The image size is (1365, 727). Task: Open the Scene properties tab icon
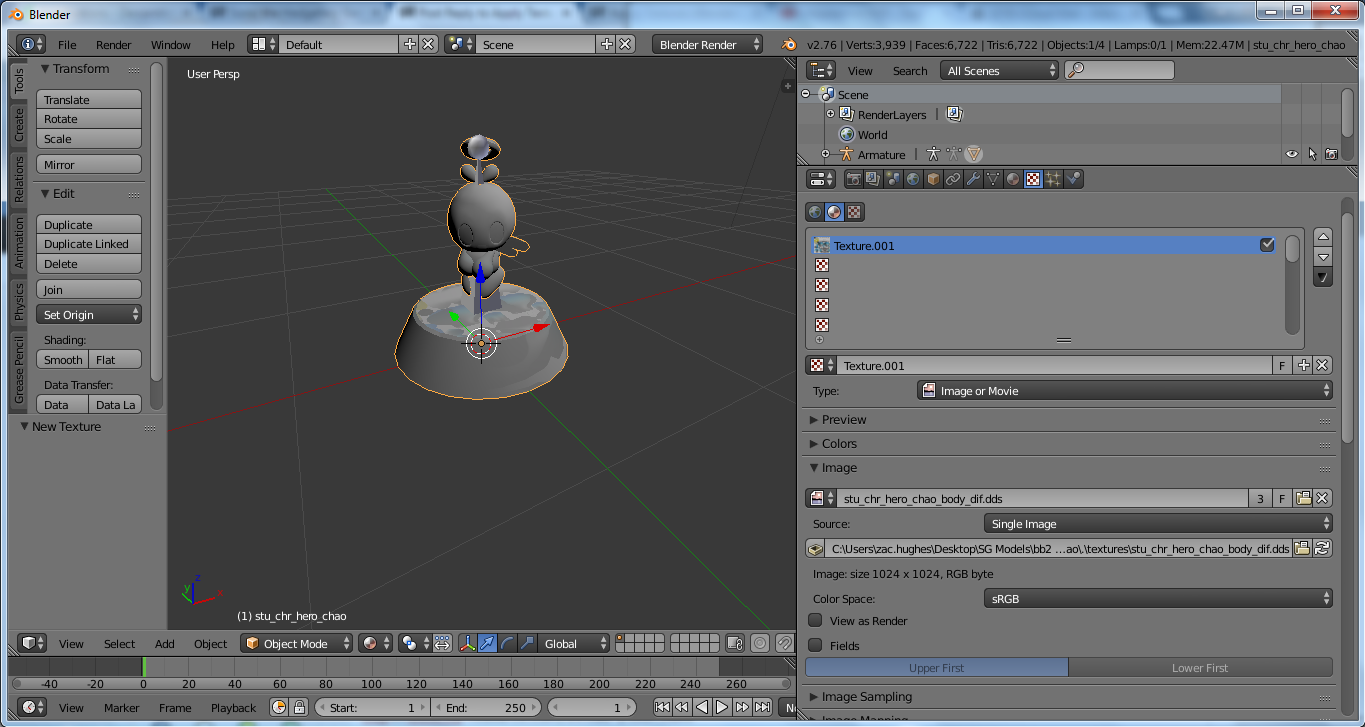point(893,180)
